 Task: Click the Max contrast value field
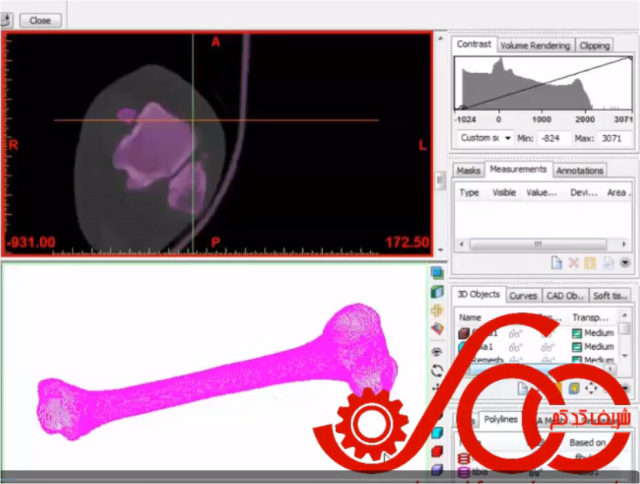click(x=614, y=138)
